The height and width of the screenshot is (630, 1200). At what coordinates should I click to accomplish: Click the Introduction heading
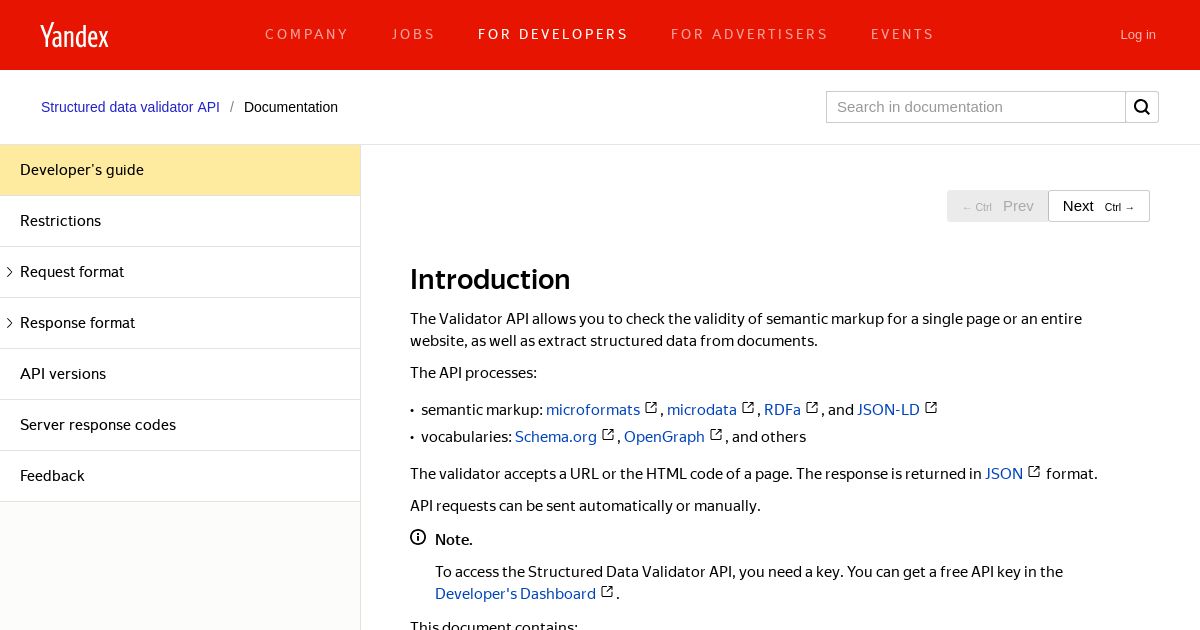click(x=490, y=279)
